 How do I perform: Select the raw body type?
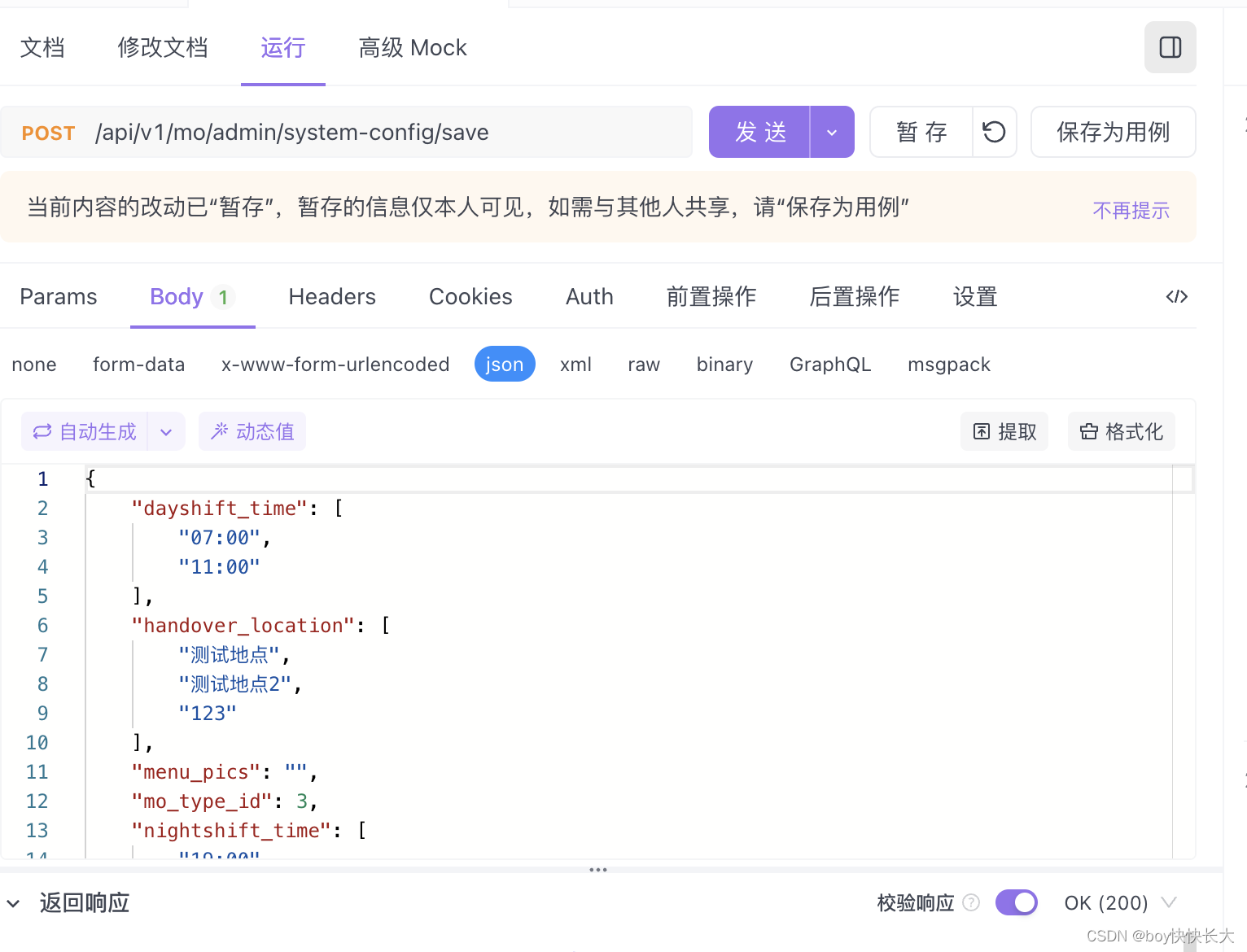(x=644, y=365)
